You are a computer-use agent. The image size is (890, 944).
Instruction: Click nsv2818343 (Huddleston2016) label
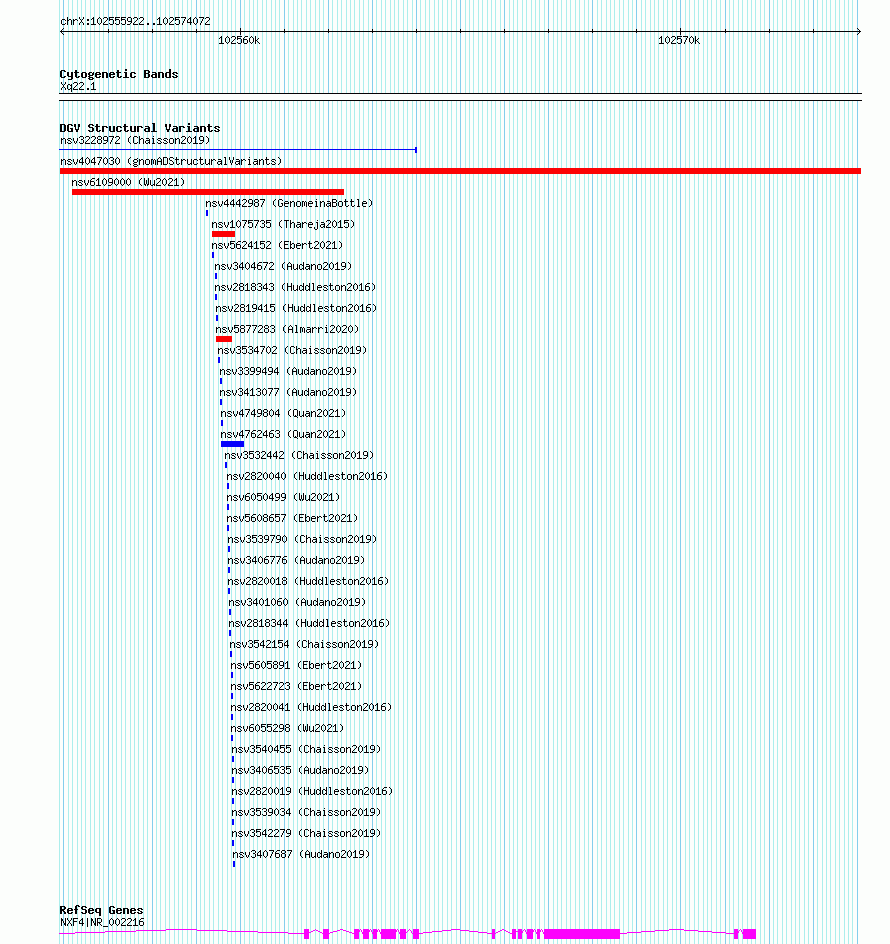pyautogui.click(x=295, y=287)
